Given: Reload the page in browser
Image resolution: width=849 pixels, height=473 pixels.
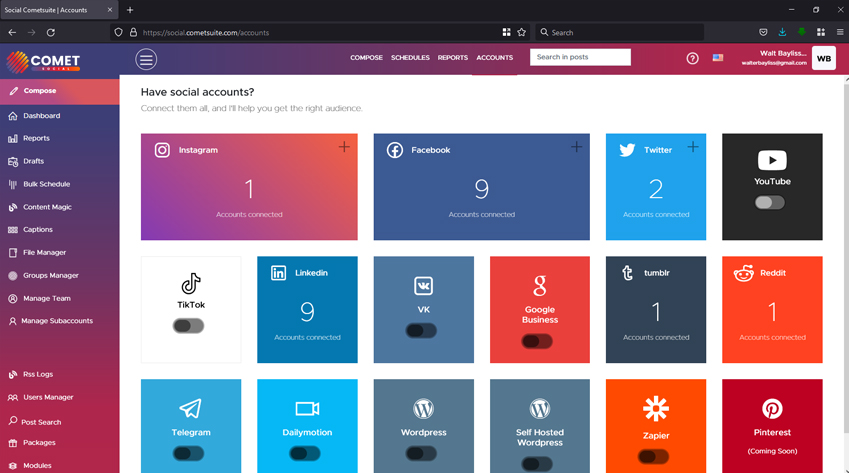Looking at the screenshot, I should [x=50, y=32].
